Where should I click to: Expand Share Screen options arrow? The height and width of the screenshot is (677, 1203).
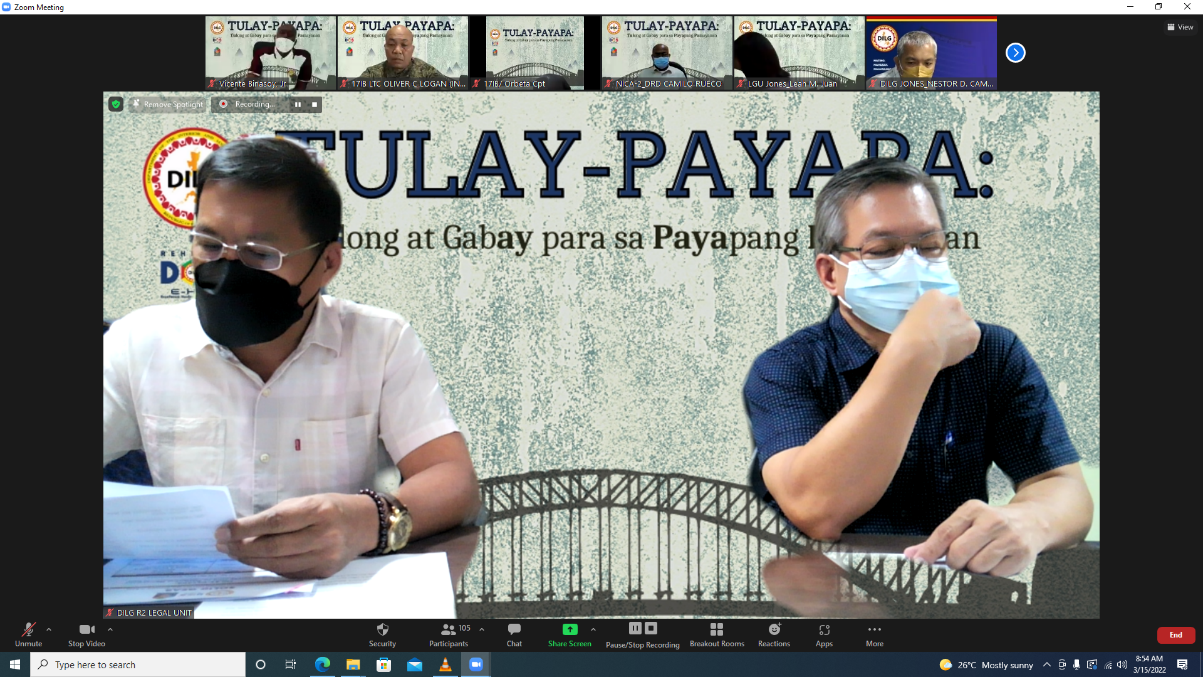(x=593, y=629)
